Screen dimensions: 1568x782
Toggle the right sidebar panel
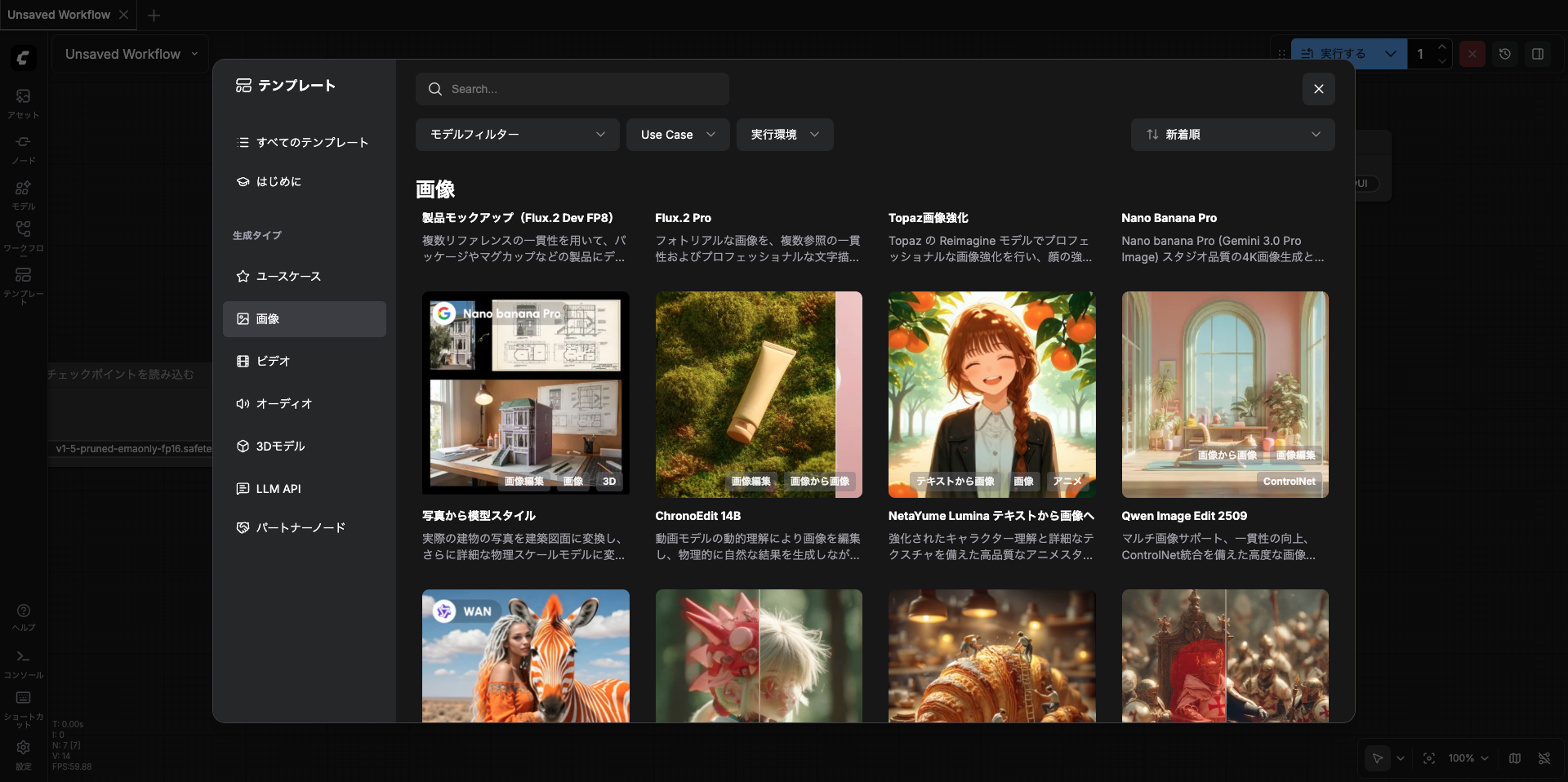point(1539,54)
